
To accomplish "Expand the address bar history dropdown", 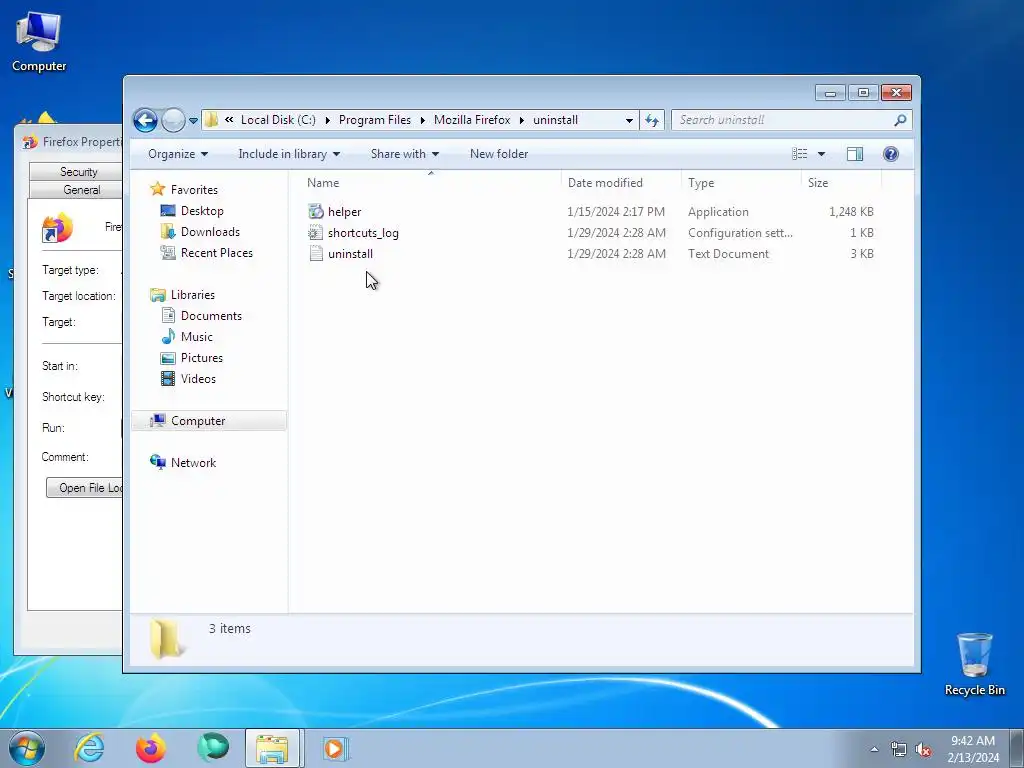I will [x=629, y=120].
